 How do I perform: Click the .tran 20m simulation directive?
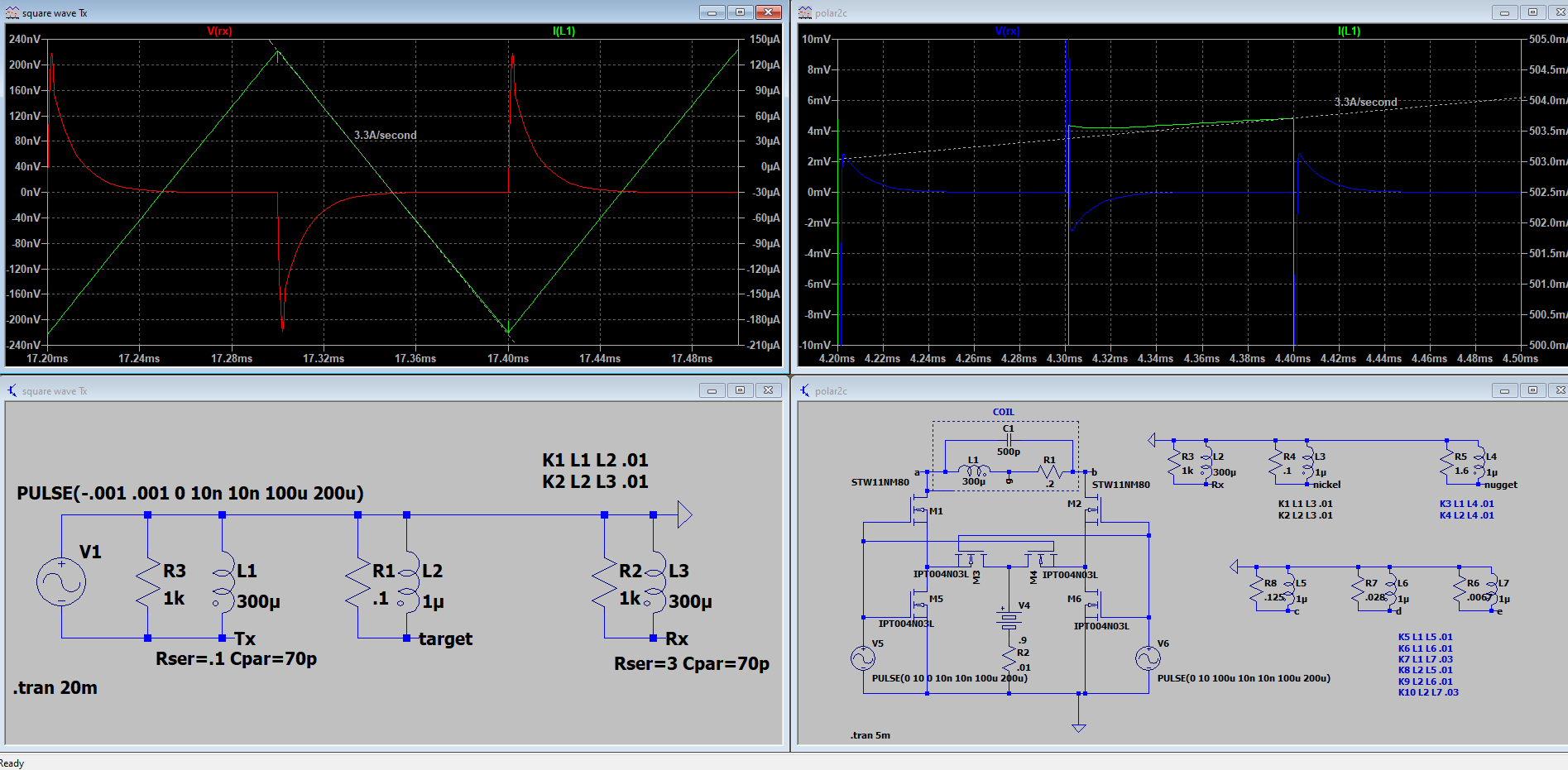(x=55, y=688)
